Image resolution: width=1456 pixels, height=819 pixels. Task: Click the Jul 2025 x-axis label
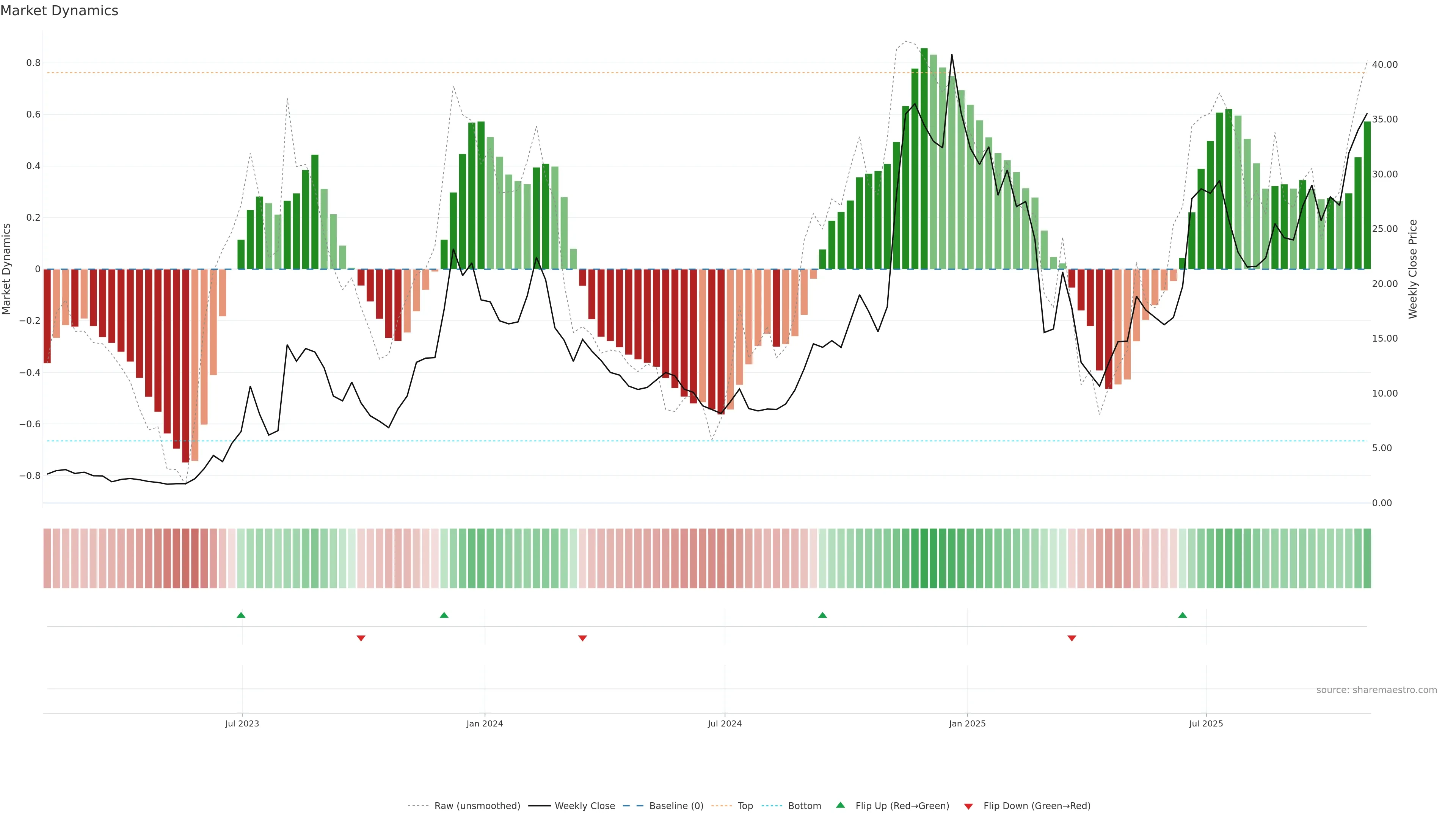[1206, 723]
